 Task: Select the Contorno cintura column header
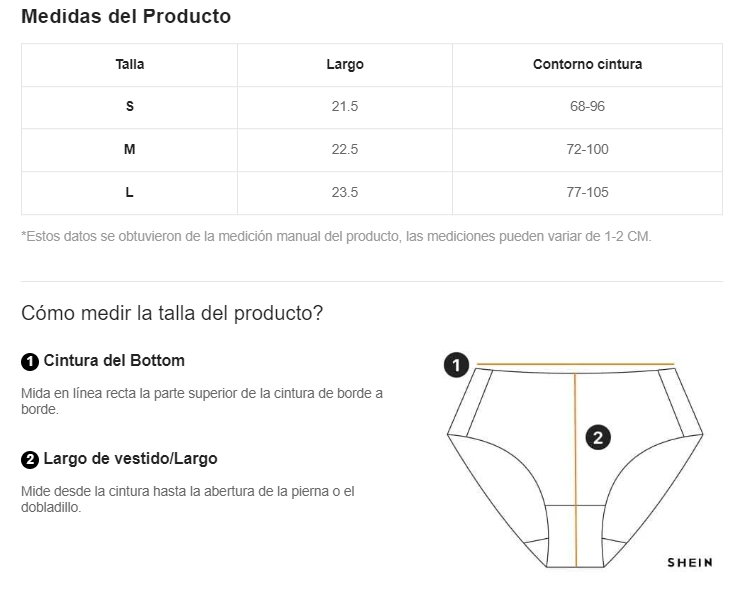pyautogui.click(x=587, y=65)
